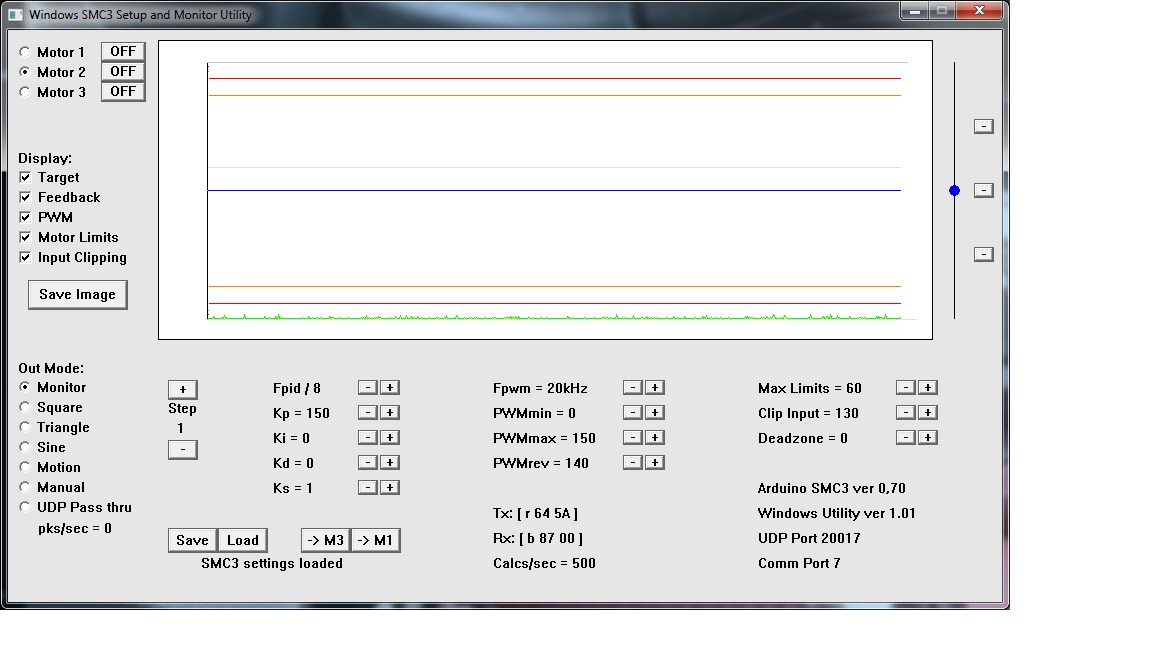Copy settings to M3
The height and width of the screenshot is (648, 1152).
pos(325,540)
